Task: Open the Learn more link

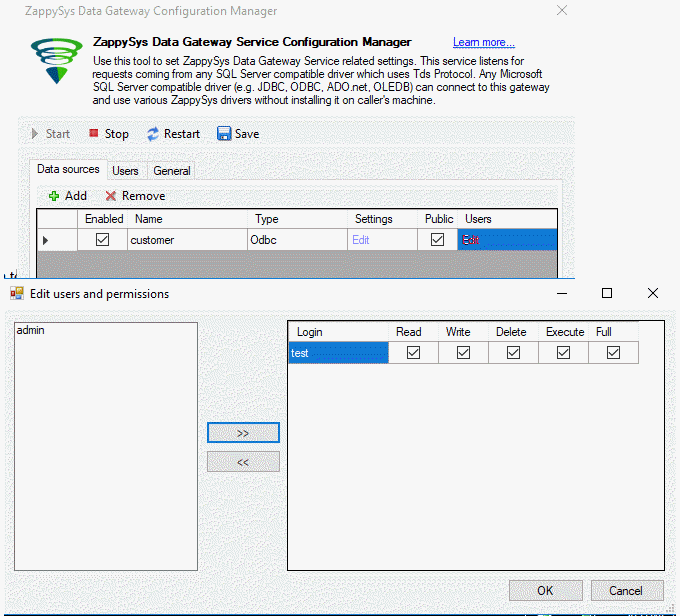Action: tap(484, 43)
